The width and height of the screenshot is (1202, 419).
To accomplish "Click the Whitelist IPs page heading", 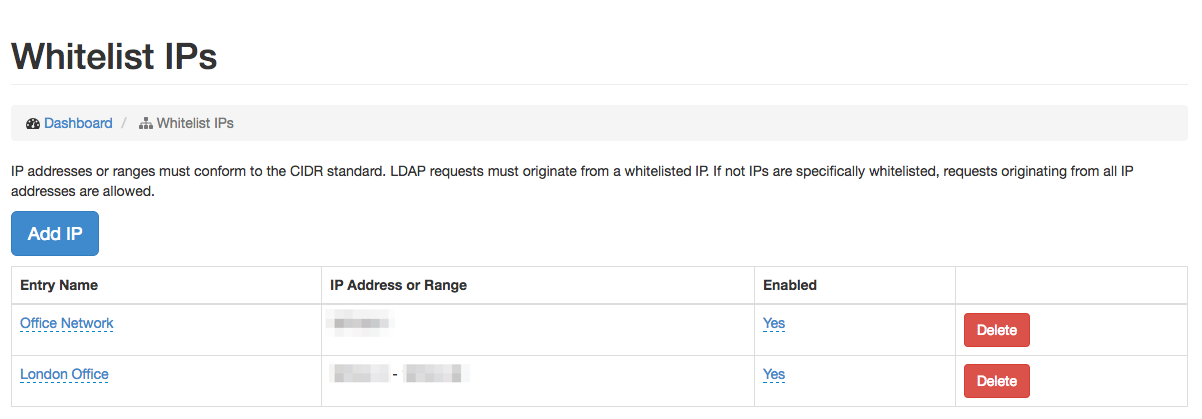I will [x=114, y=55].
